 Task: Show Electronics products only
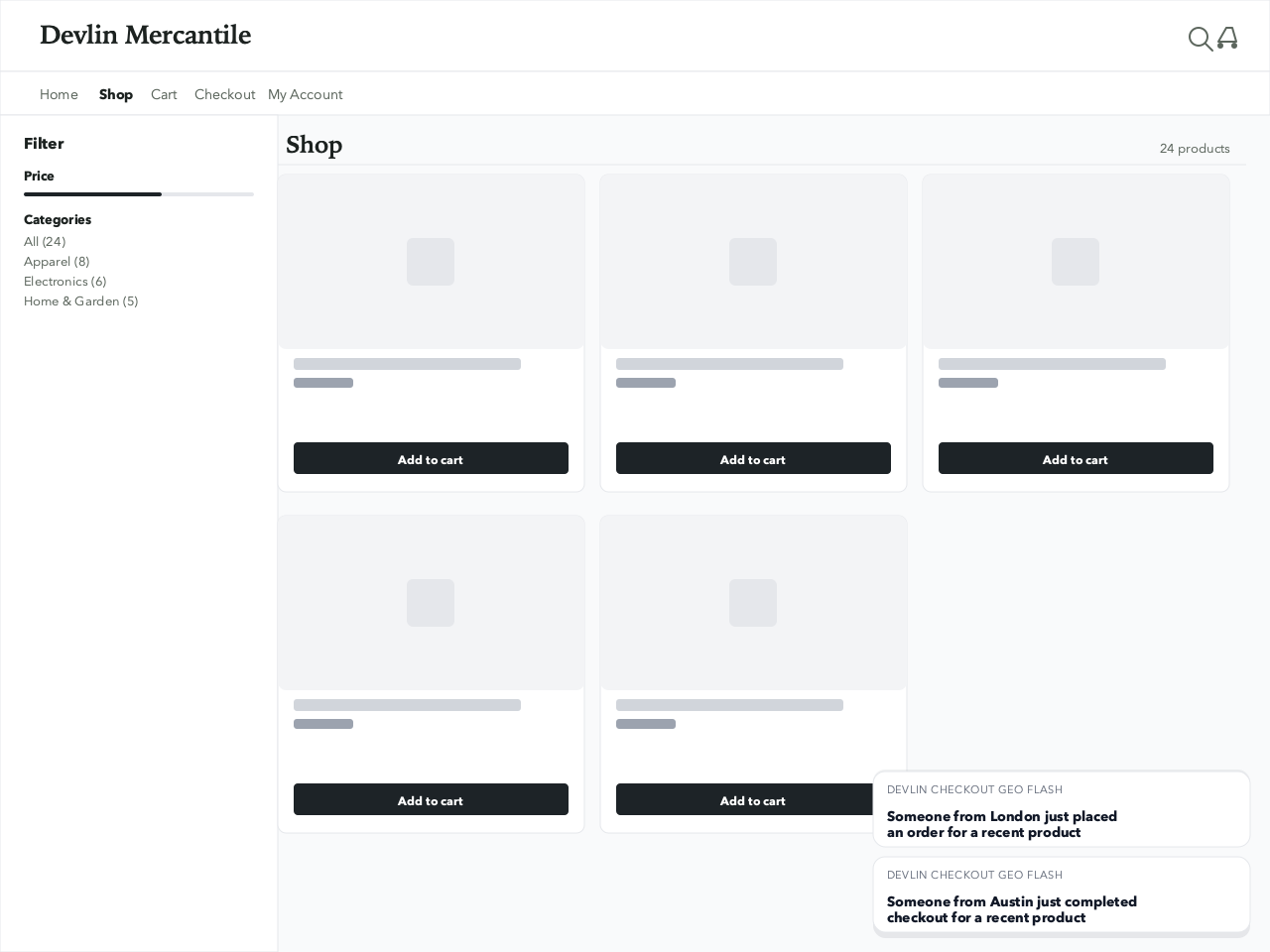coord(64,281)
